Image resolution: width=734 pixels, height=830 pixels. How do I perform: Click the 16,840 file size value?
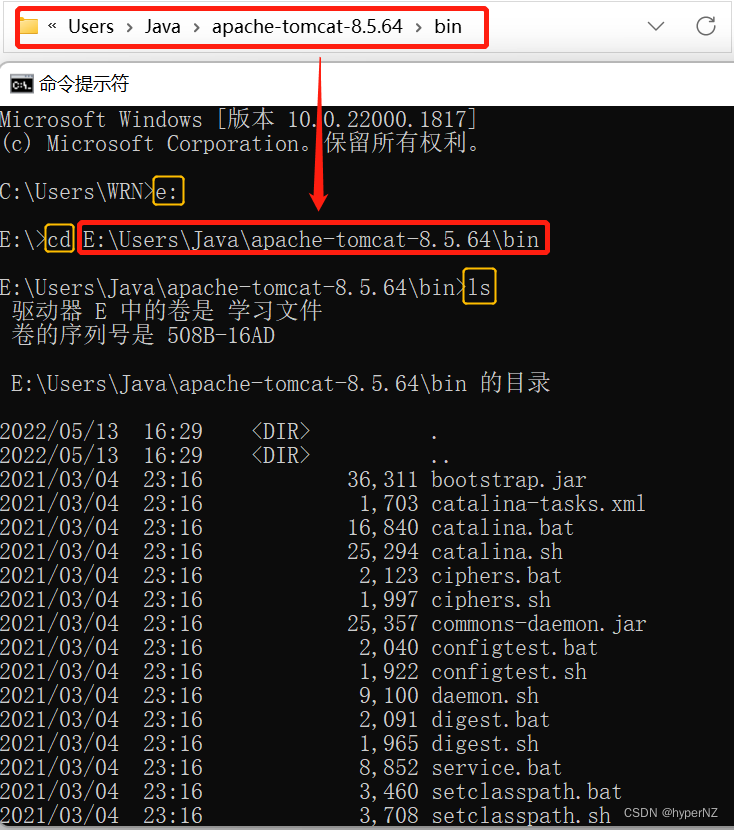[383, 527]
